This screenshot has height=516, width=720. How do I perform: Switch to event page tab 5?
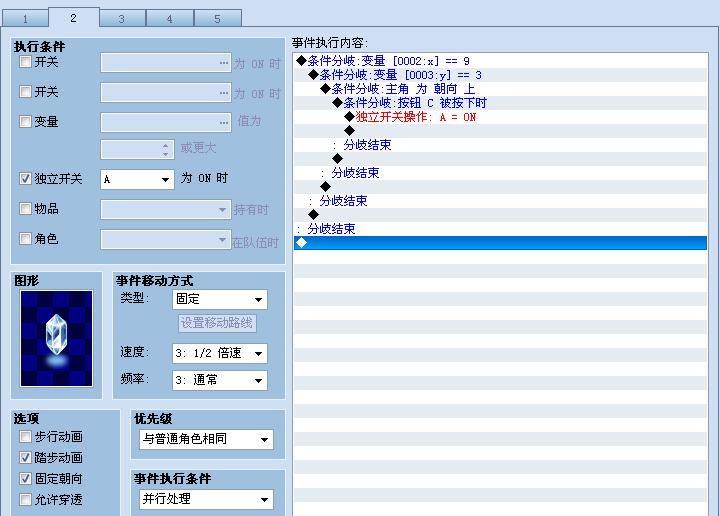pyautogui.click(x=218, y=18)
